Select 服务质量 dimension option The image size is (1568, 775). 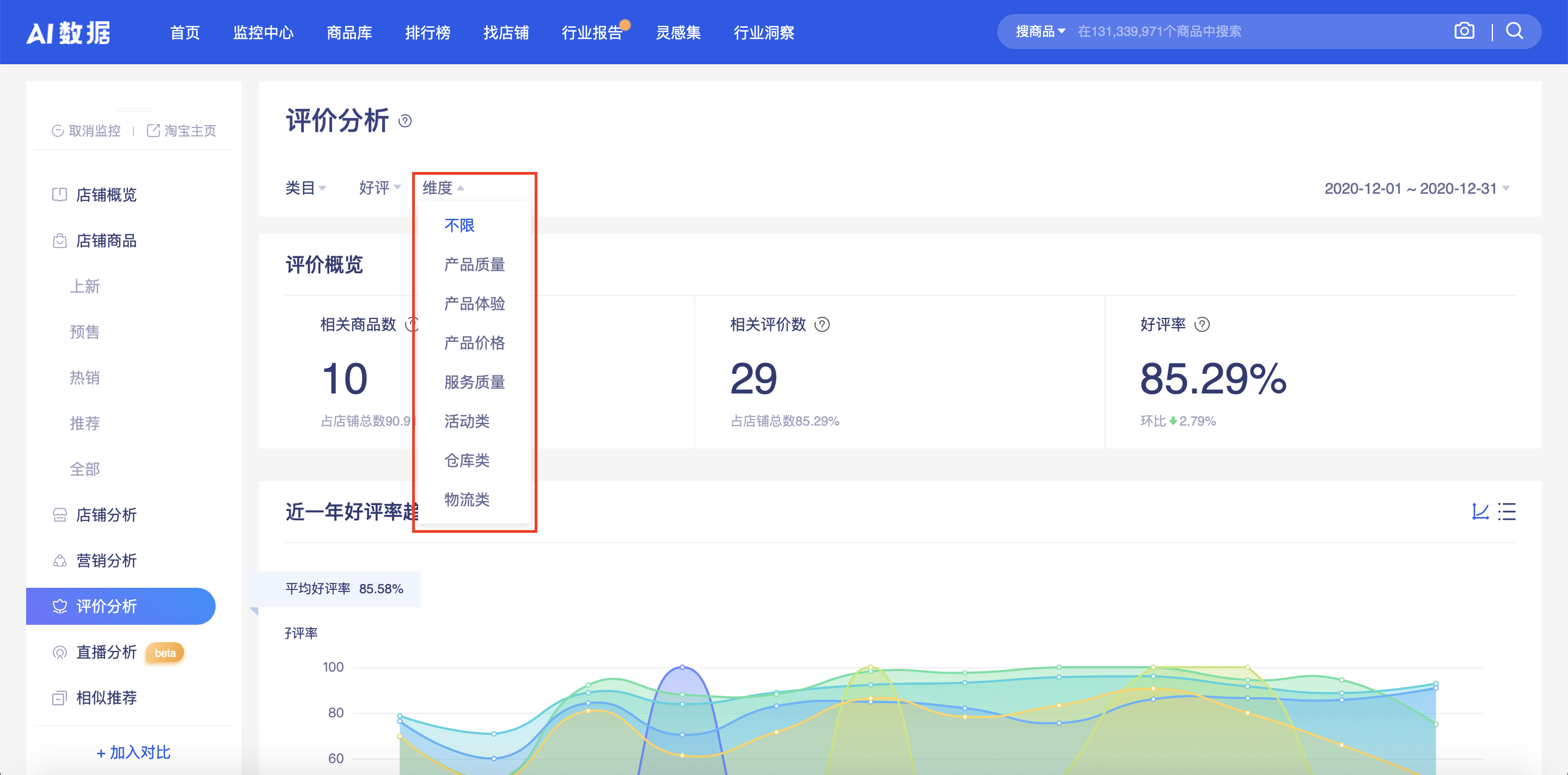(x=475, y=382)
